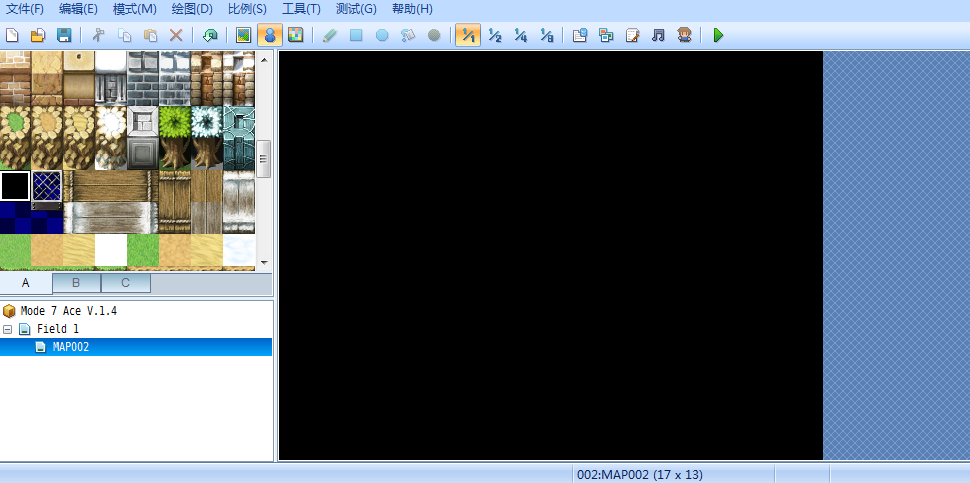
Task: Open the 测试(G) menu
Action: (x=356, y=9)
